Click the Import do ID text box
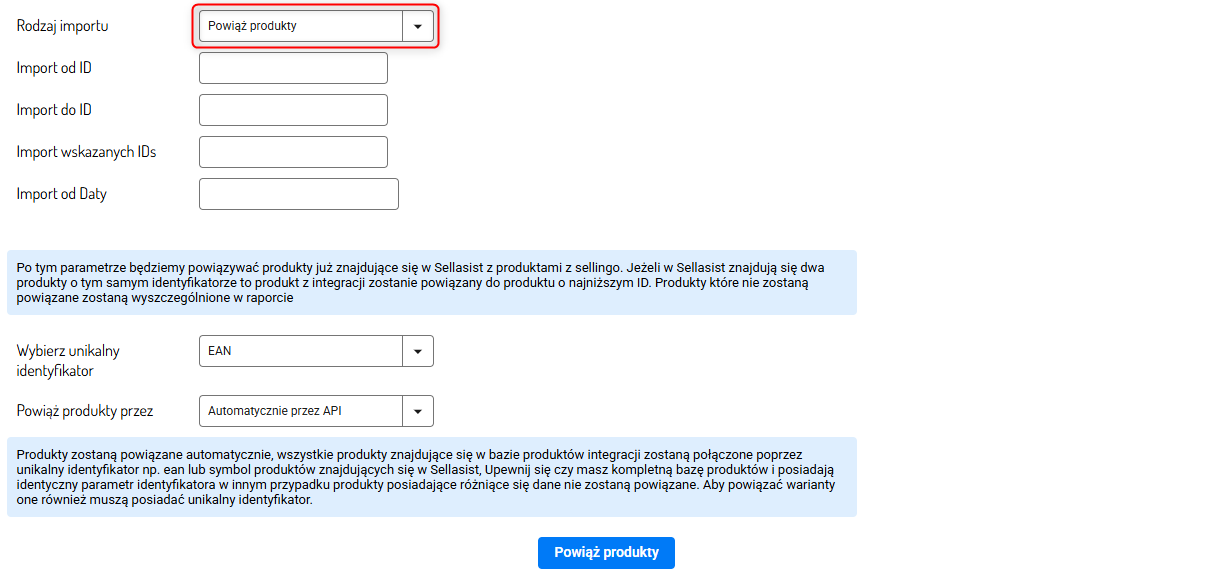 click(293, 110)
